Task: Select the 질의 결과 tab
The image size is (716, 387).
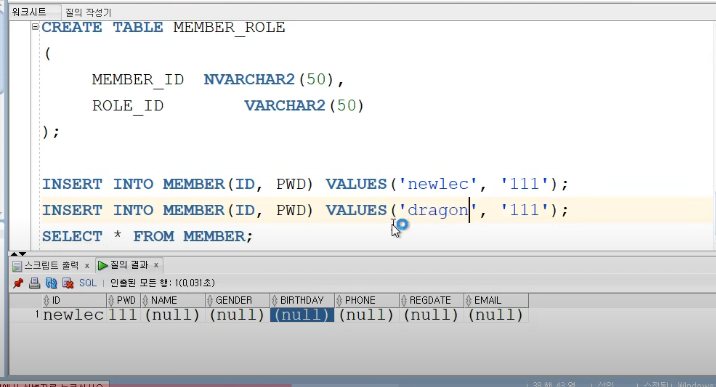Action: coord(123,265)
